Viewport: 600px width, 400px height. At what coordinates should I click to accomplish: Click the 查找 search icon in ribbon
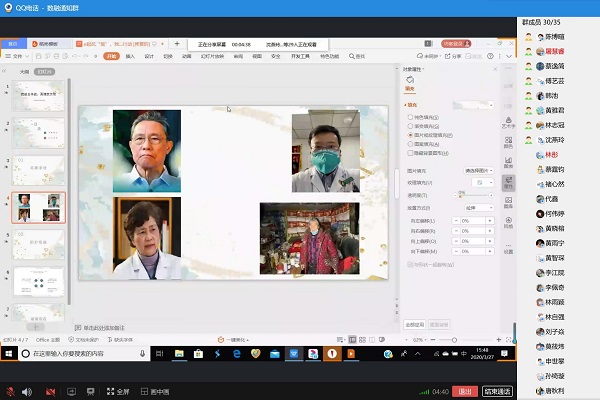(357, 56)
